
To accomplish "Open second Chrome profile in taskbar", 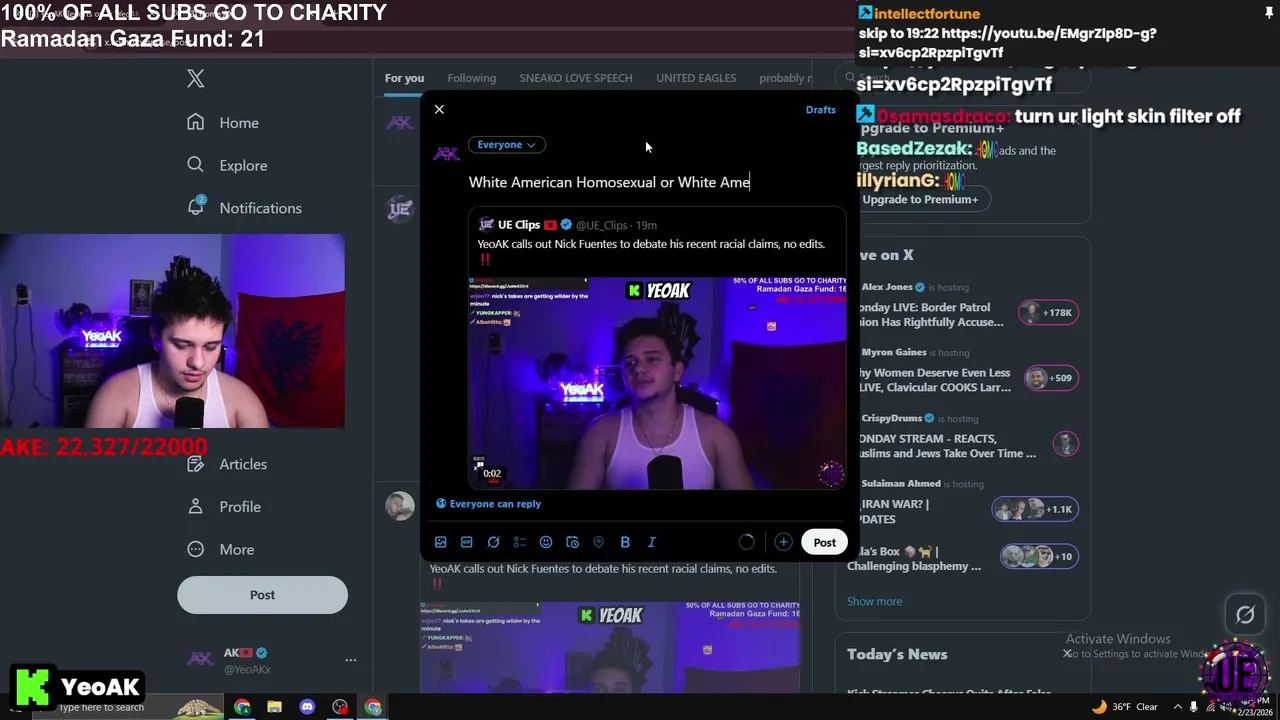I will coord(373,707).
